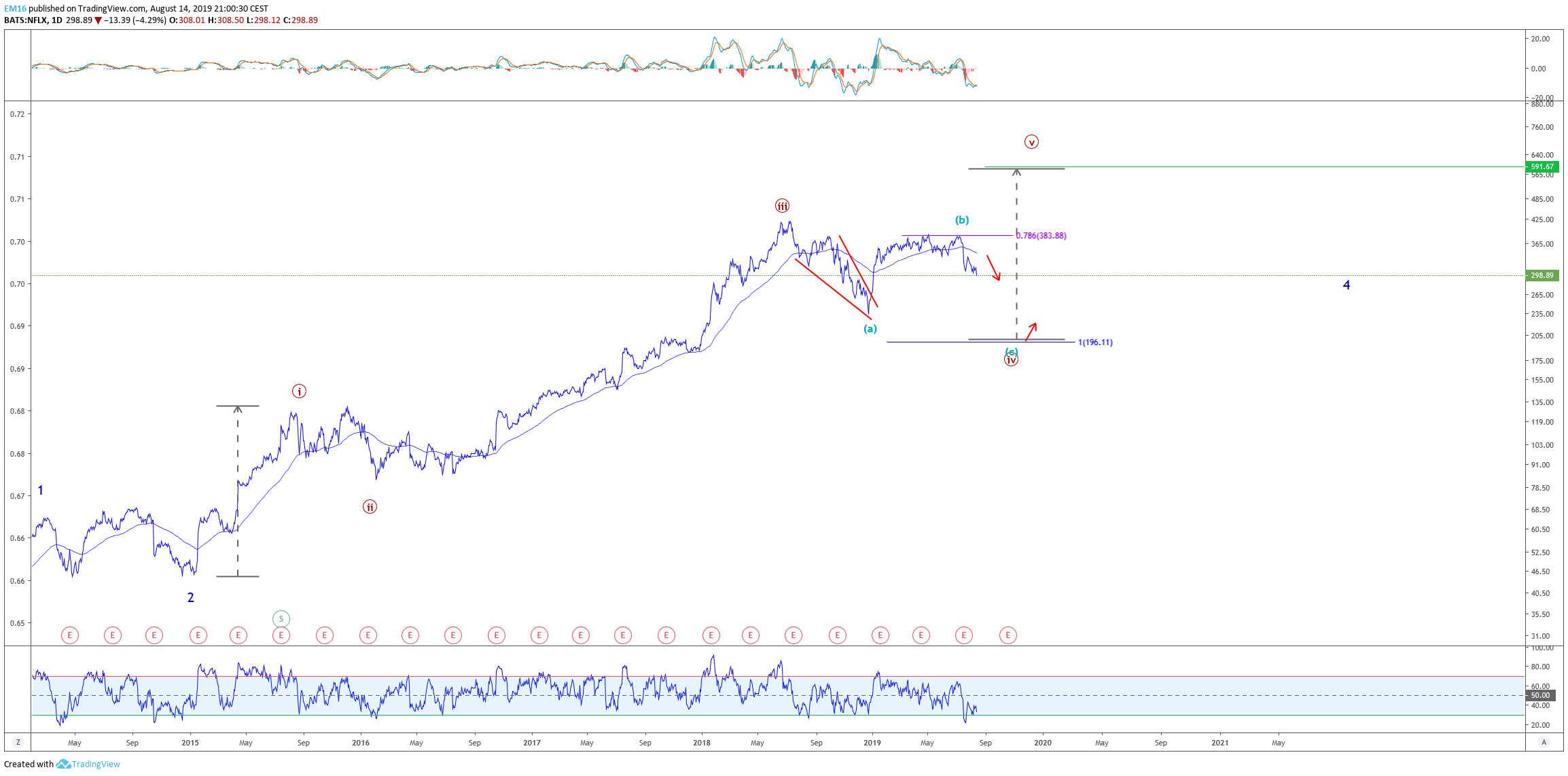This screenshot has height=776, width=1568.
Task: Select the circled wave i label
Action: tap(299, 391)
